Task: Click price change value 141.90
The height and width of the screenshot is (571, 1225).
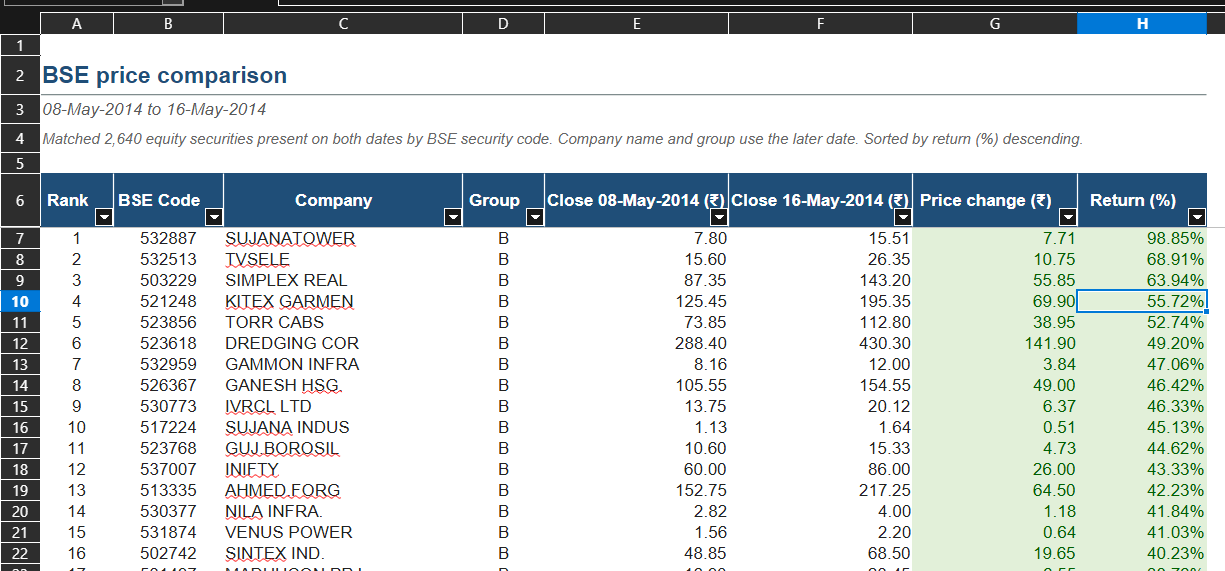Action: [x=994, y=343]
